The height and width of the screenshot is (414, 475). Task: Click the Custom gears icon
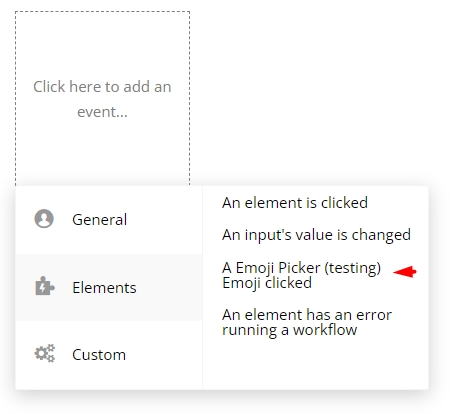(x=45, y=353)
